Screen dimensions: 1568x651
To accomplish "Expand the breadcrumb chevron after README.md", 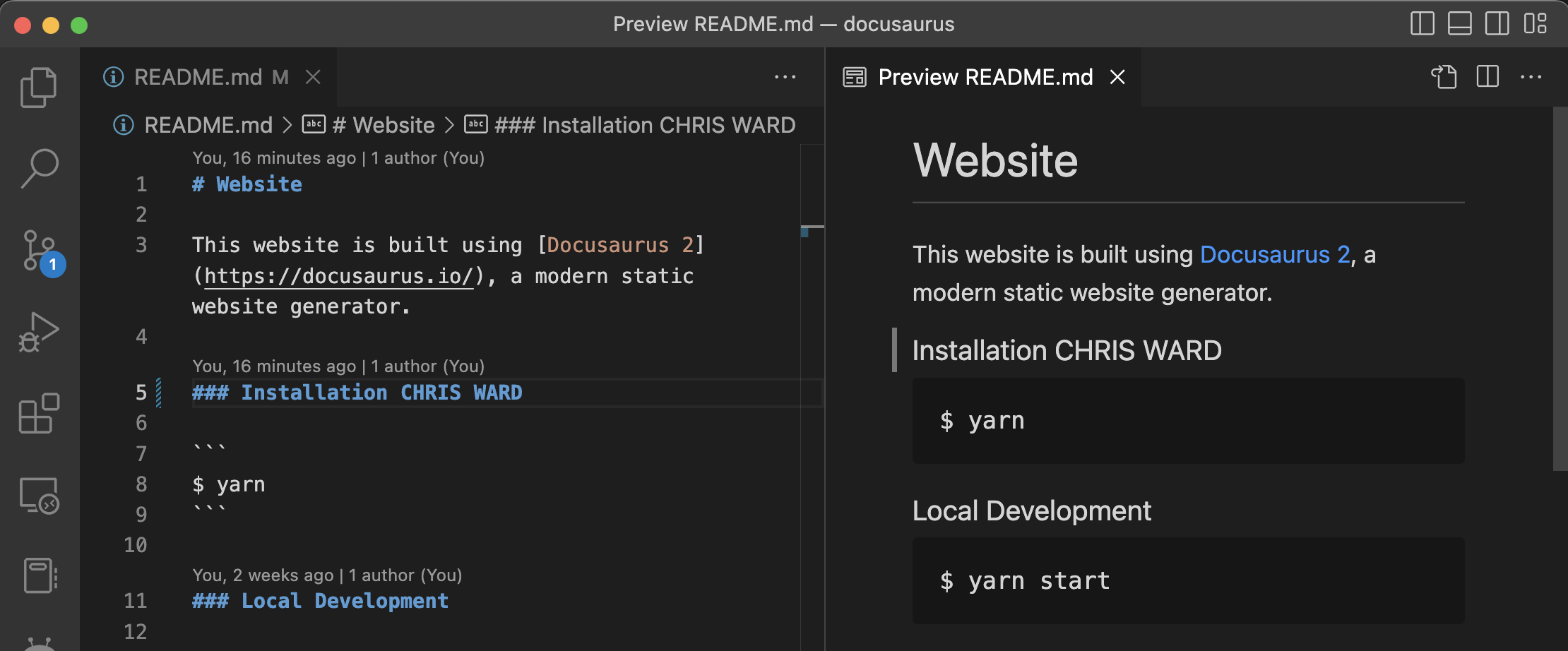I will pyautogui.click(x=287, y=125).
